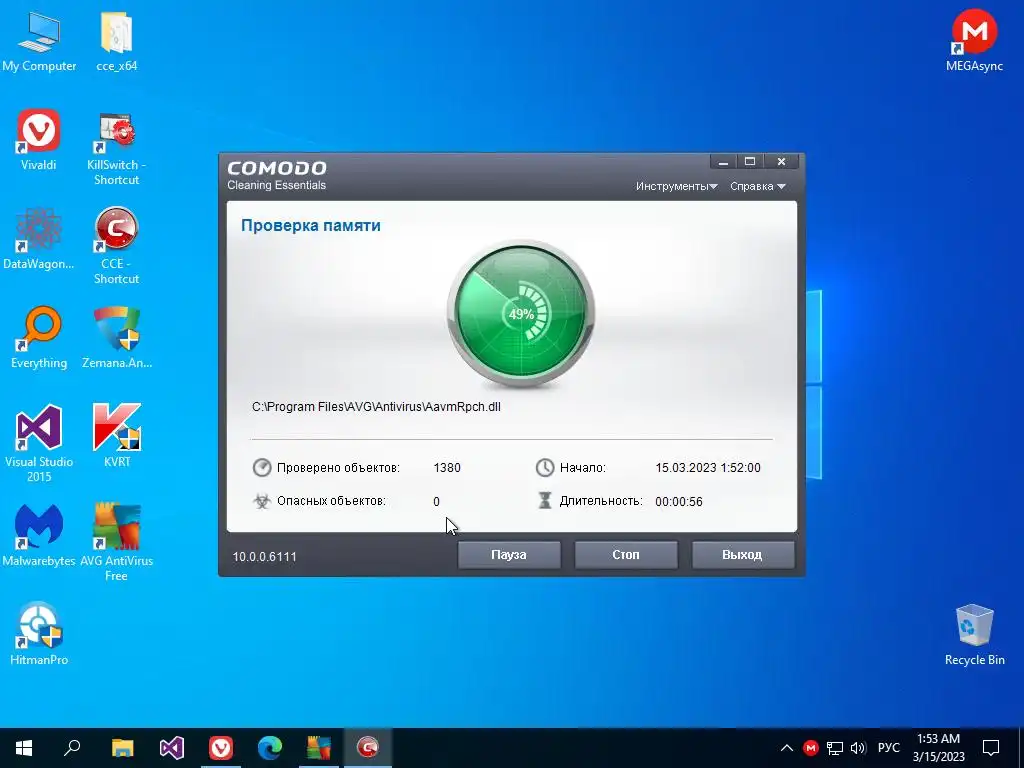
Task: Open the Windows Start menu
Action: click(x=24, y=748)
